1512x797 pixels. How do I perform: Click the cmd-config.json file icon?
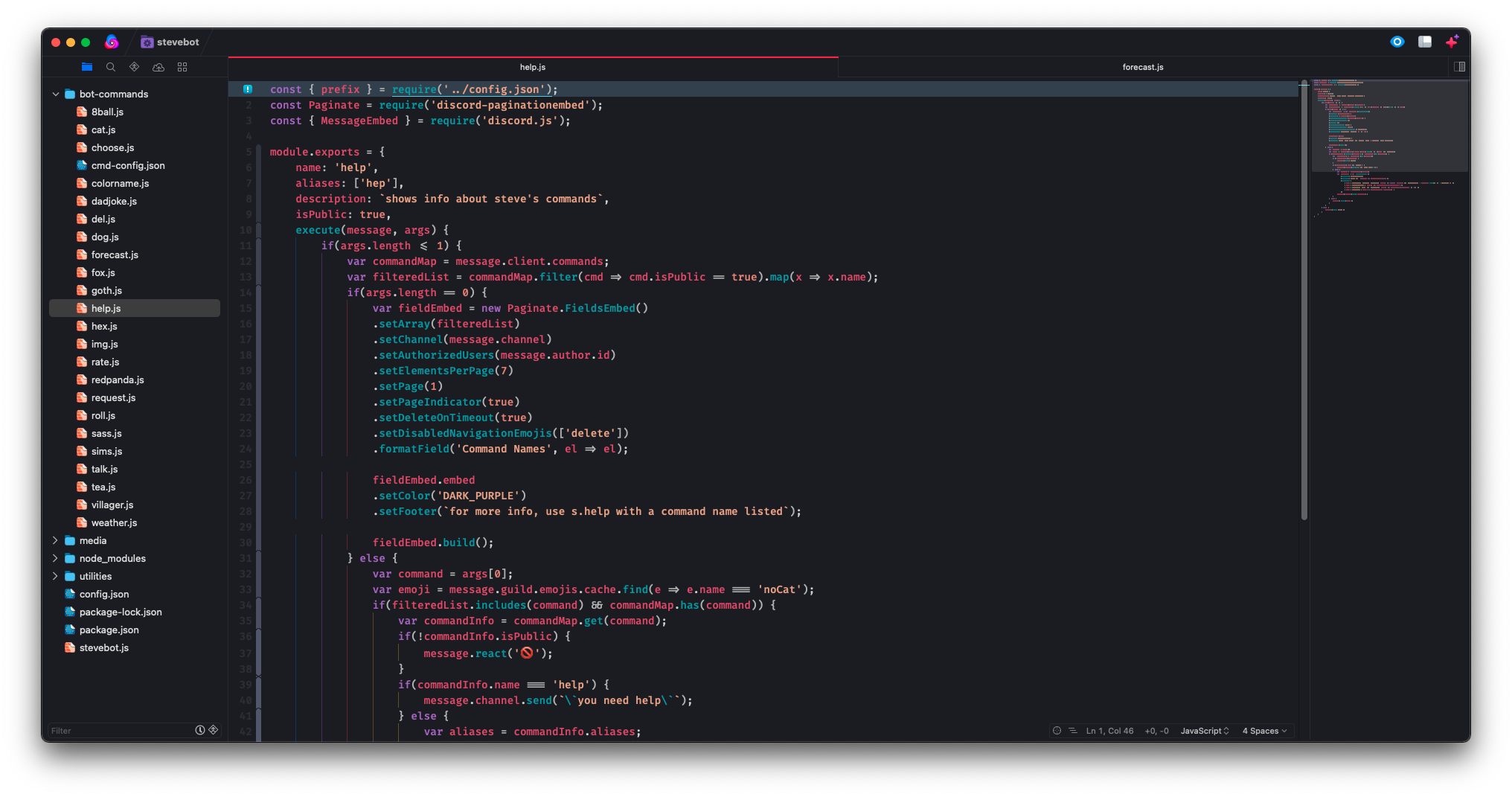(x=82, y=165)
